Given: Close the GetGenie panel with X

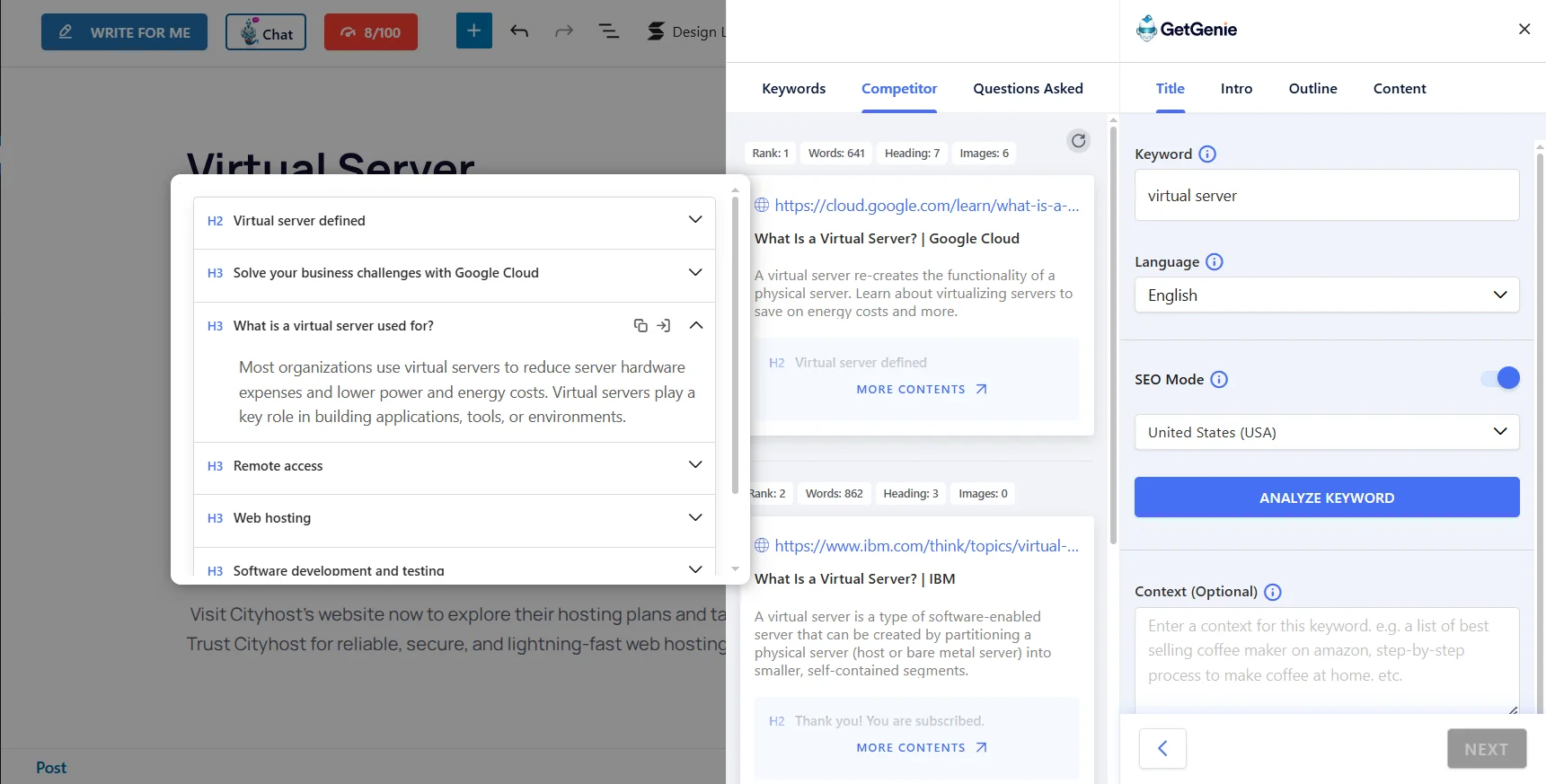Looking at the screenshot, I should click(1524, 29).
